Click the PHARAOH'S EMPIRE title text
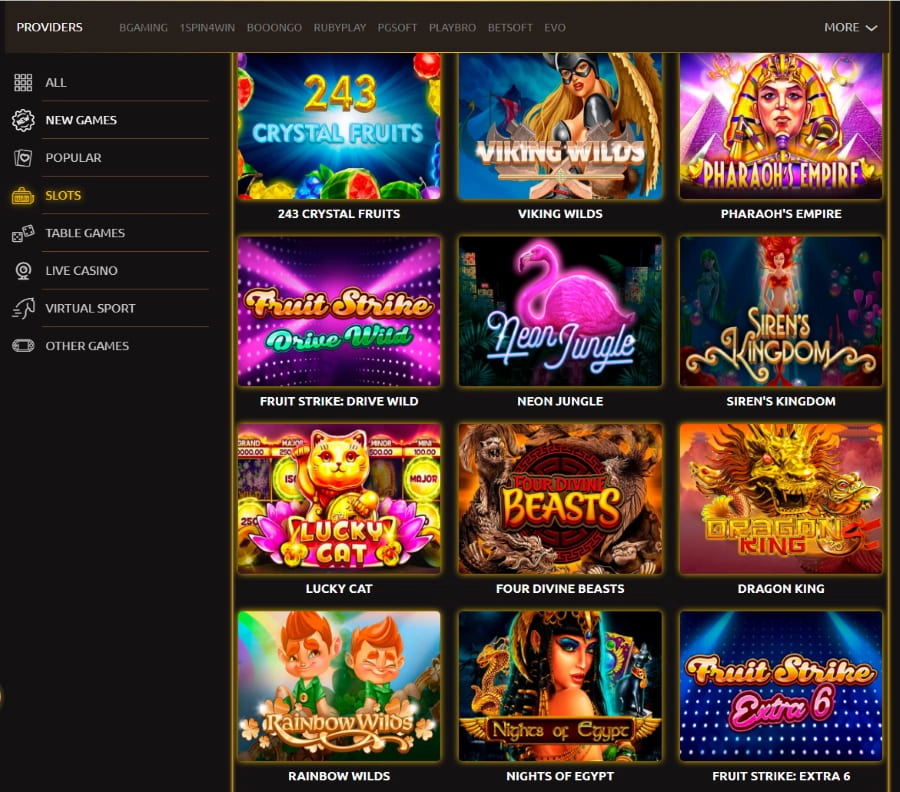The image size is (900, 792). 781,214
